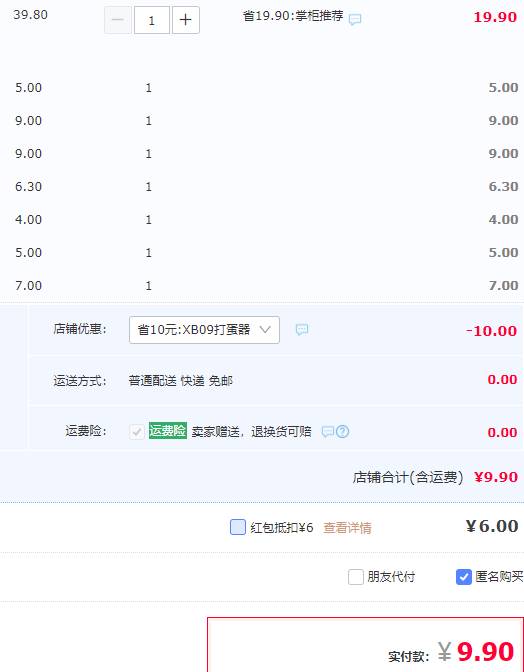Image resolution: width=524 pixels, height=672 pixels.
Task: Uncheck the 匿名购买 checkbox
Action: 464,577
